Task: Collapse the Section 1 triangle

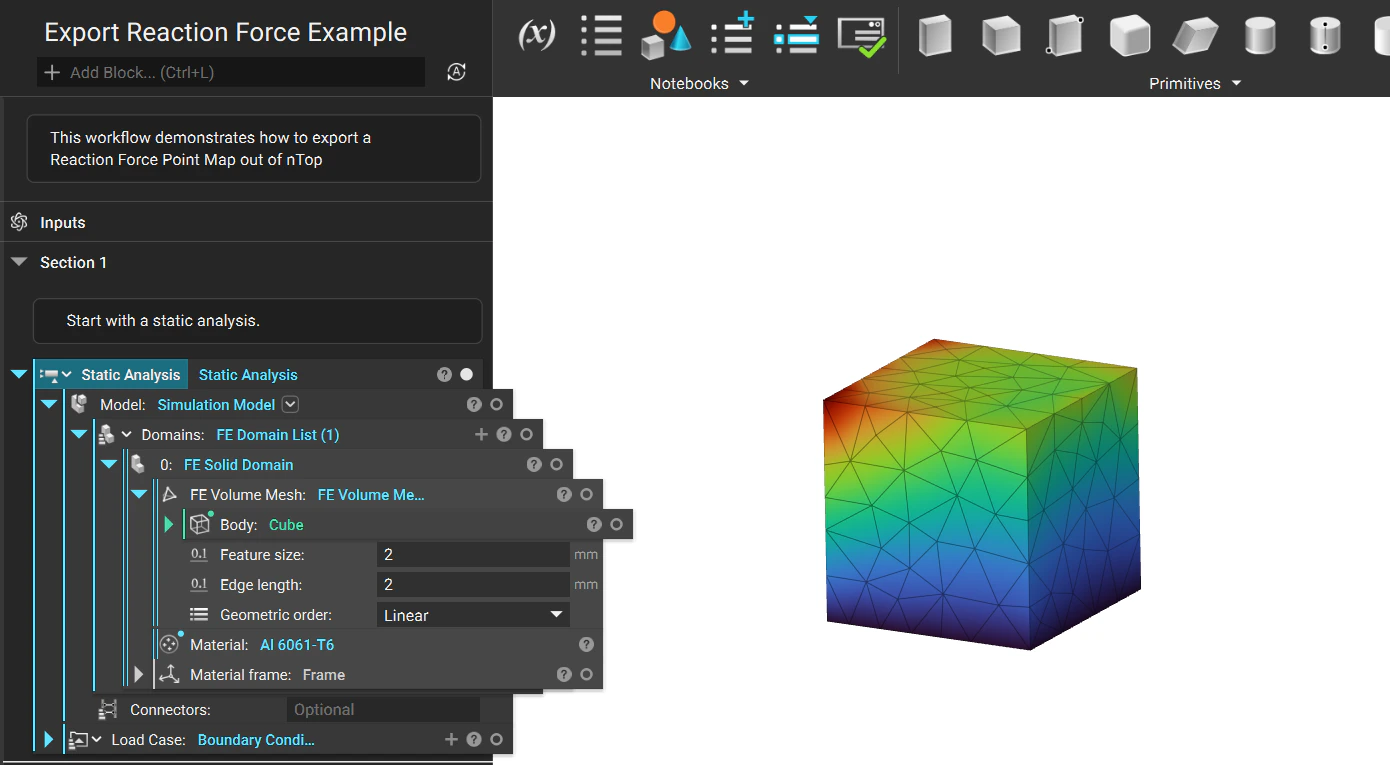Action: click(x=18, y=262)
